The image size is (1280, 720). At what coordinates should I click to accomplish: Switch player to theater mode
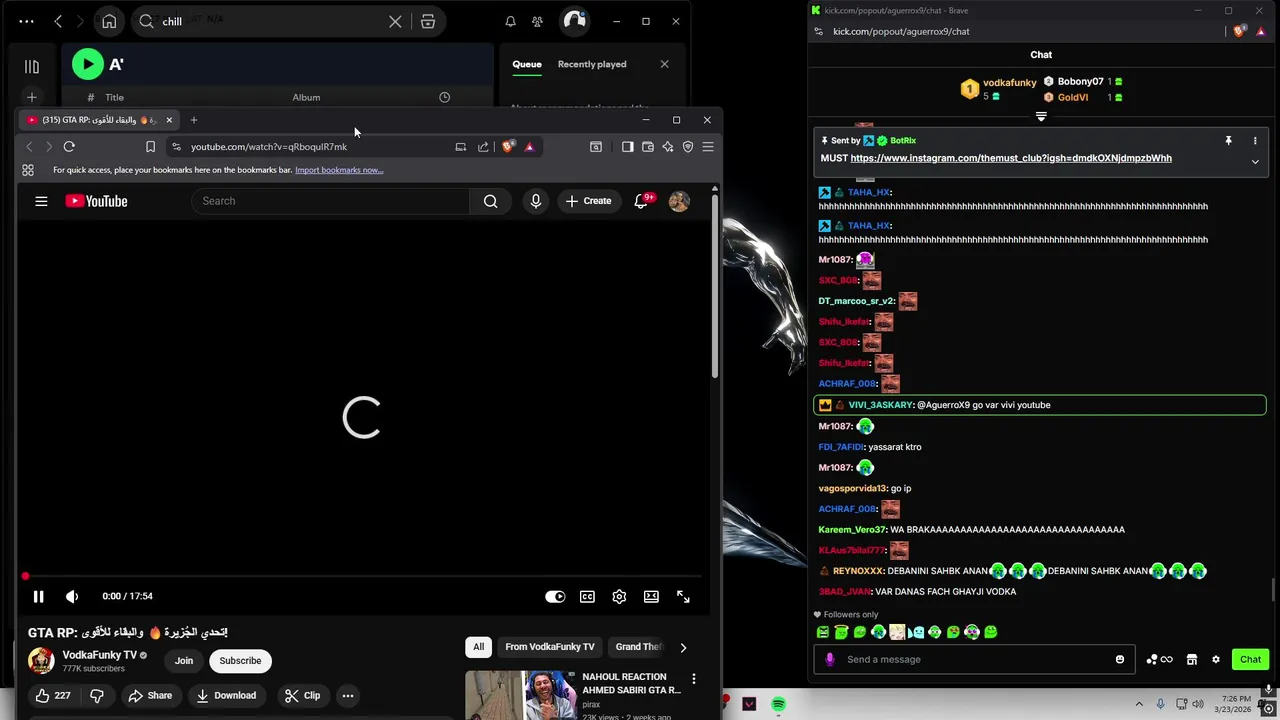click(x=651, y=596)
